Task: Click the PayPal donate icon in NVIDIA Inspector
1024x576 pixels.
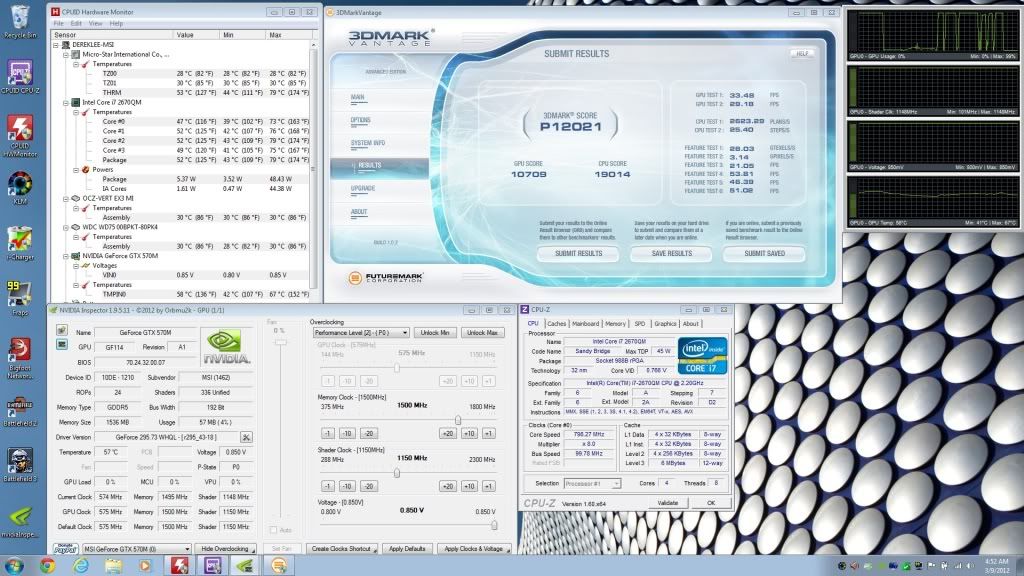Action: tap(65, 549)
